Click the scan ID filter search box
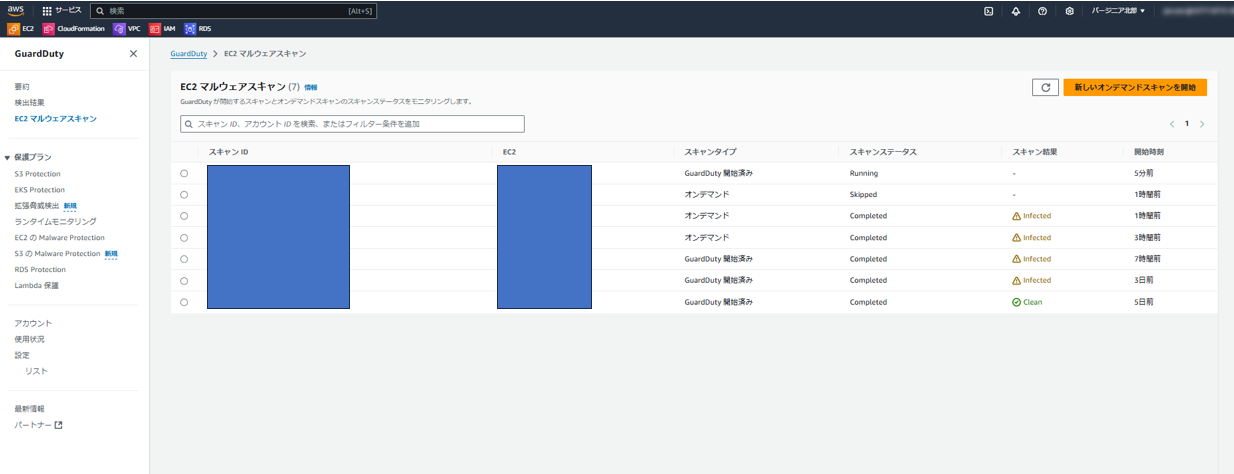Viewport: 1234px width, 474px height. click(352, 124)
